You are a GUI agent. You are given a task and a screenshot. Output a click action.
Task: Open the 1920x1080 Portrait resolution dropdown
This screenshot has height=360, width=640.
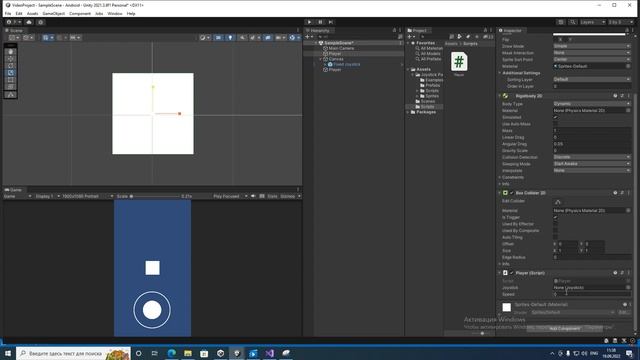(x=87, y=196)
